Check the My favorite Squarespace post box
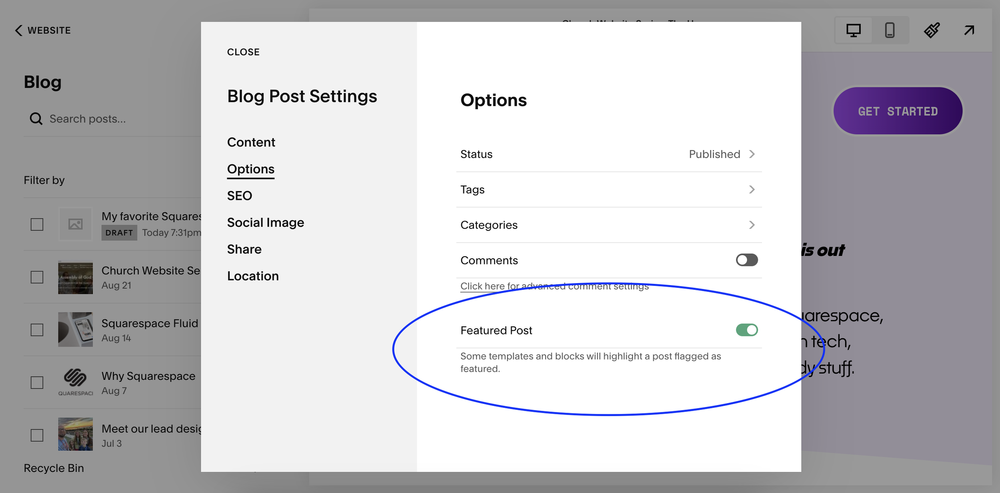 click(x=37, y=224)
